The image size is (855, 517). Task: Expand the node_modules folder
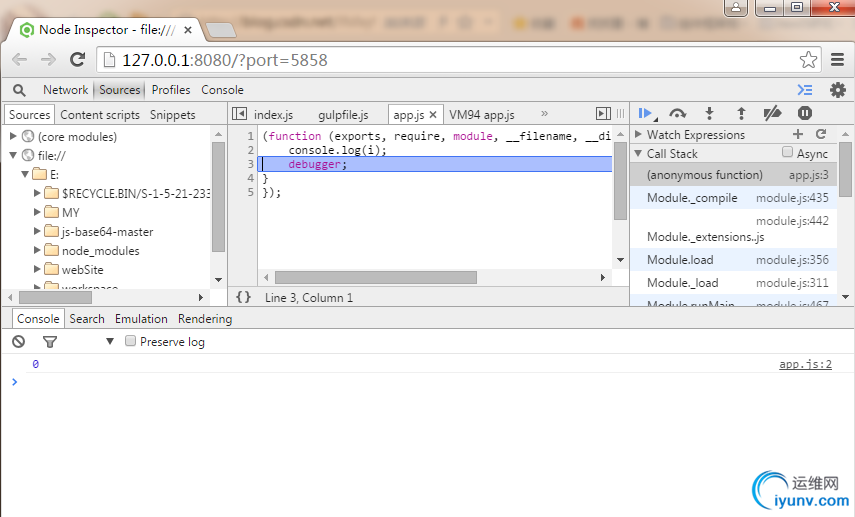click(x=37, y=250)
